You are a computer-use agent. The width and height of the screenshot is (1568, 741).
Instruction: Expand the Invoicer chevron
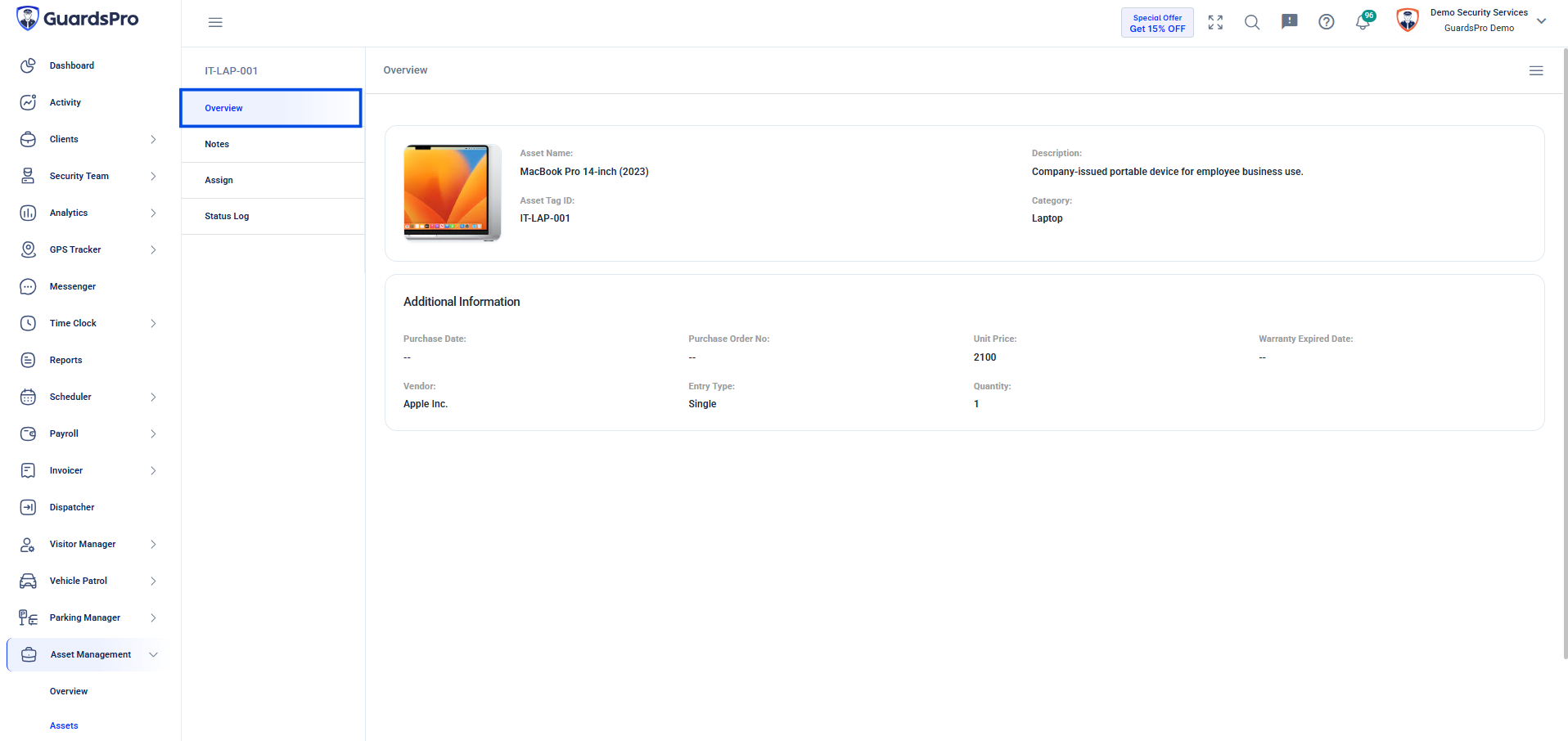153,470
